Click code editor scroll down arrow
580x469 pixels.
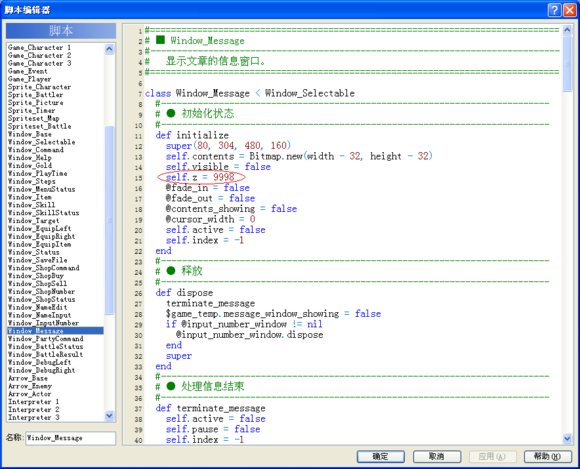pyautogui.click(x=567, y=439)
